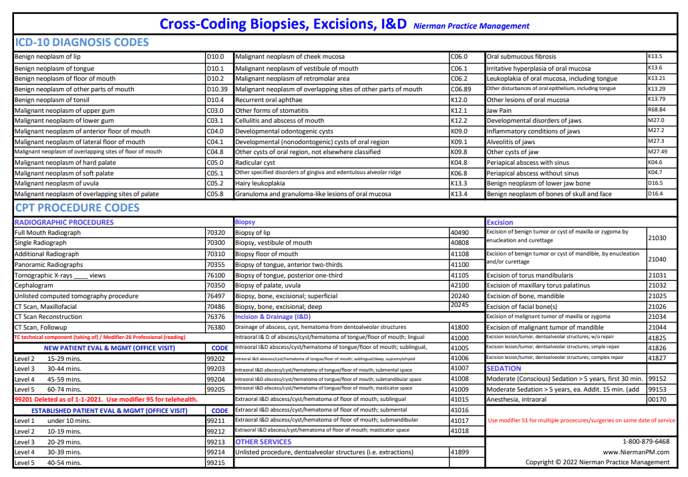Click code C06.2 retromolar area
Image resolution: width=688 pixels, height=477 pixels.
[459, 79]
